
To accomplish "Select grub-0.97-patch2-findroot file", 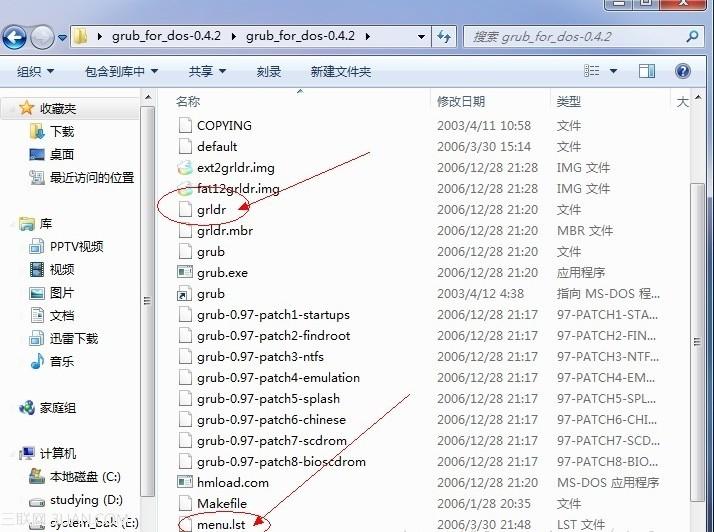I will [274, 336].
